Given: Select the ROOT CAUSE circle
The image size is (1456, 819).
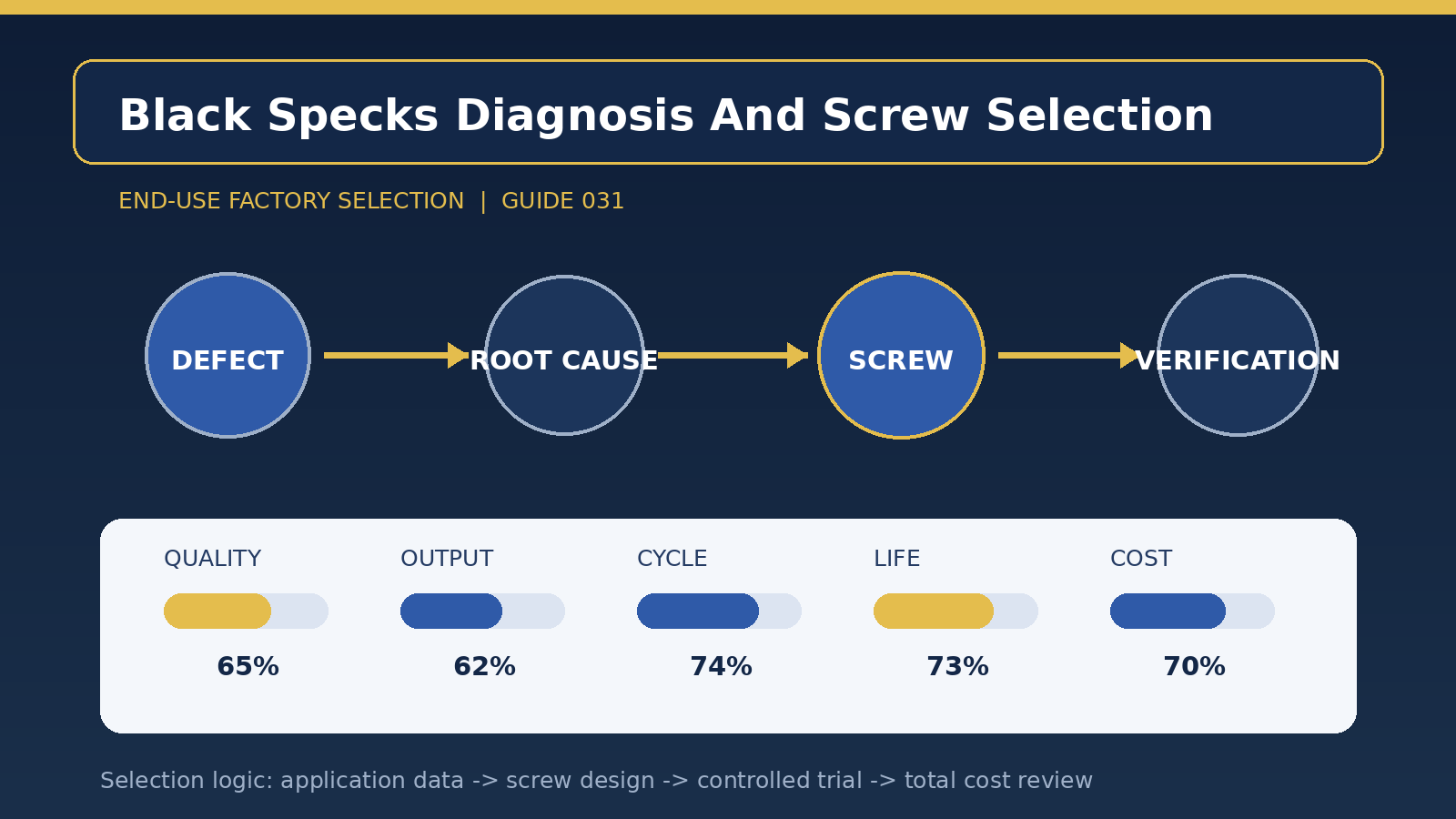Looking at the screenshot, I should pos(564,355).
